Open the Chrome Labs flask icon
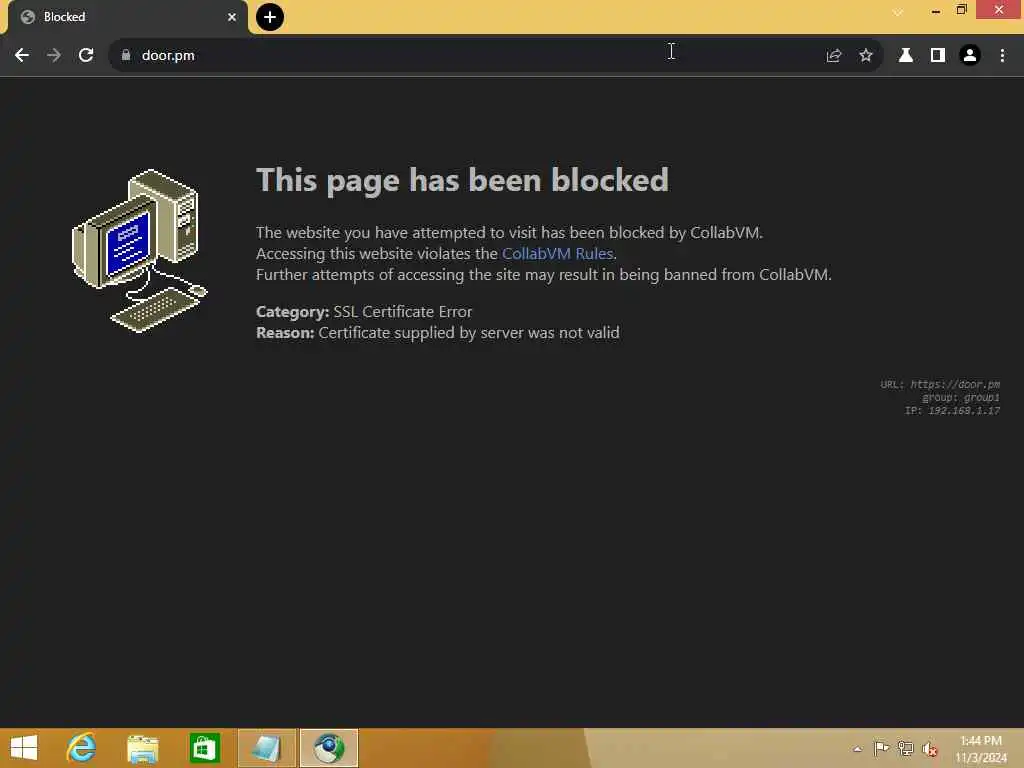Viewport: 1024px width, 768px height. [x=906, y=56]
